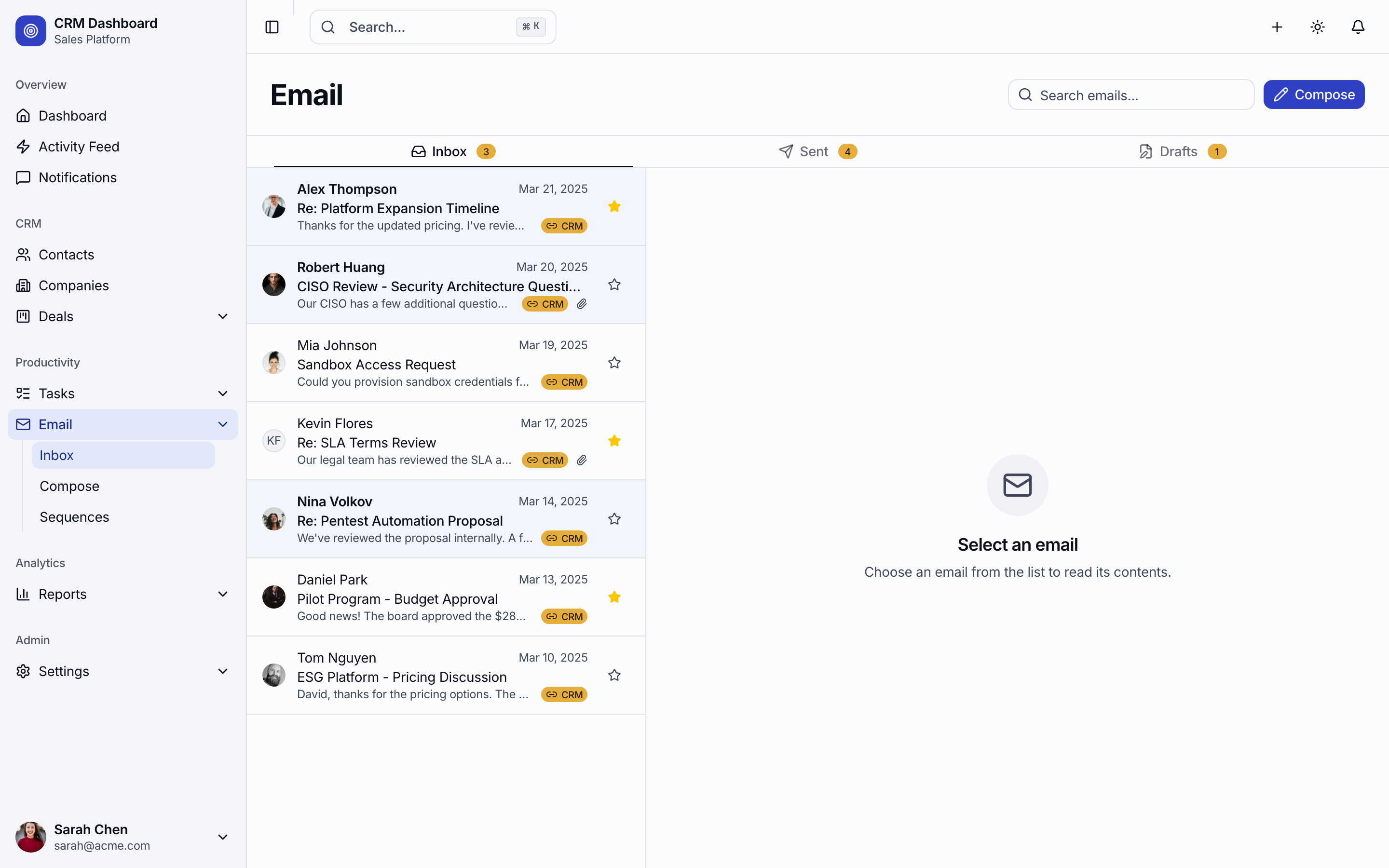Unstar Alex Thompson's Platform Expansion email
This screenshot has width=1389, height=868.
coord(614,206)
